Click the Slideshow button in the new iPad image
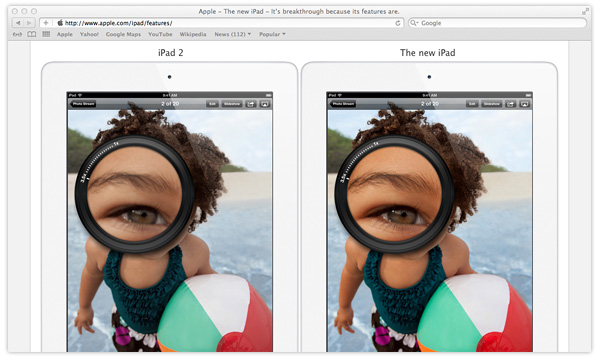This screenshot has height=362, width=596. (x=491, y=104)
